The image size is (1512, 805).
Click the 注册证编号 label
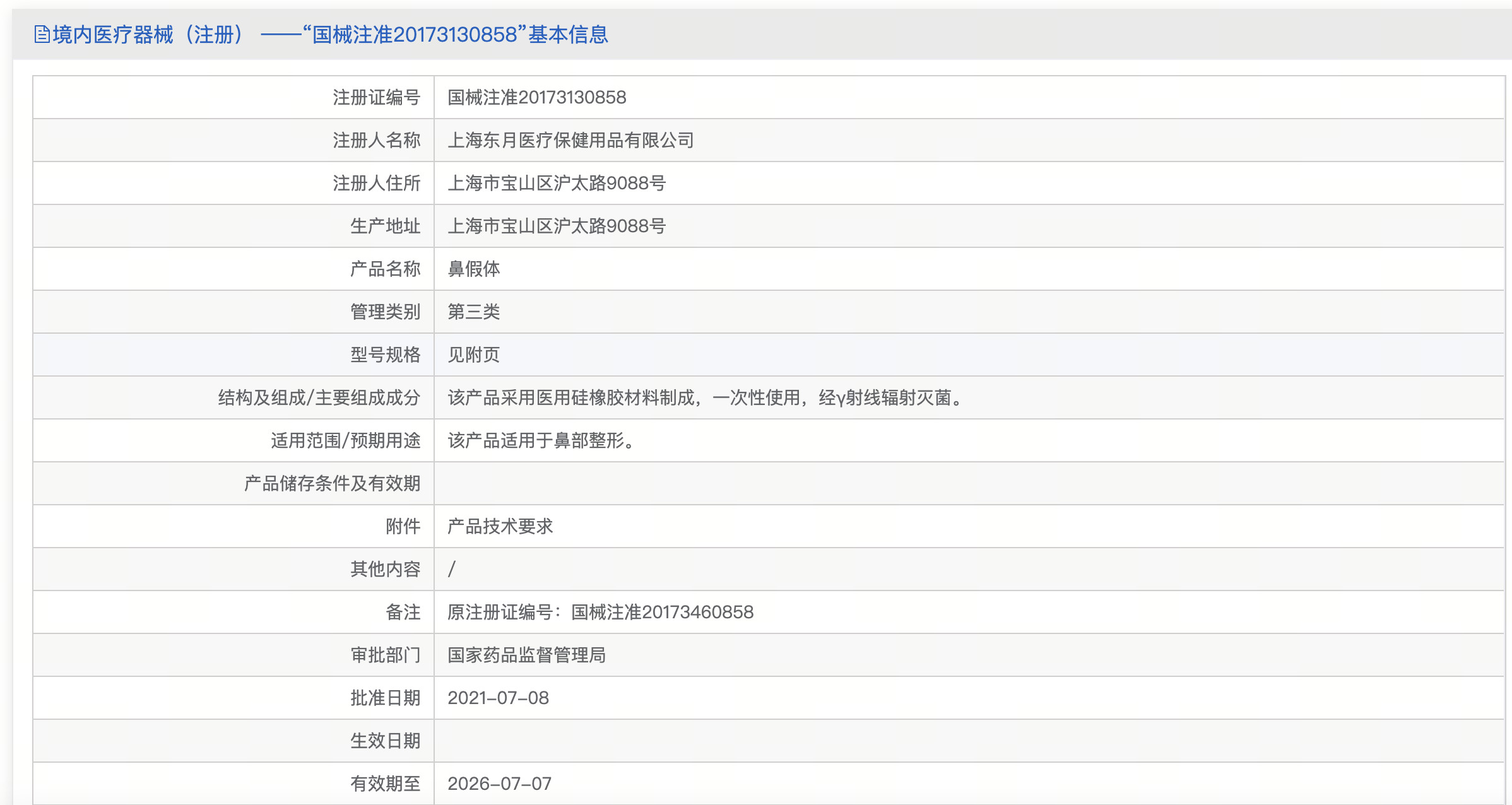[x=377, y=97]
